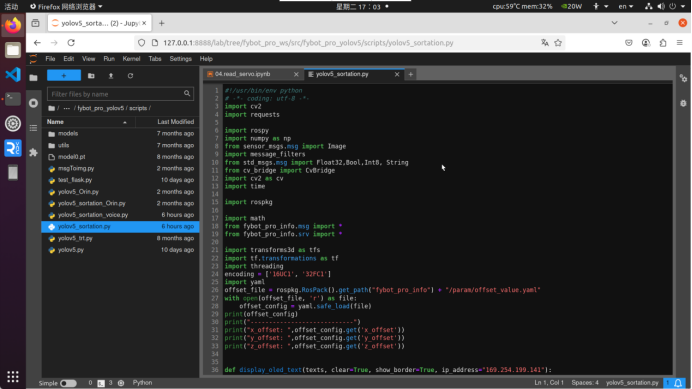This screenshot has height=389, width=692.
Task: Sort files by the Name column header
Action: click(88, 122)
